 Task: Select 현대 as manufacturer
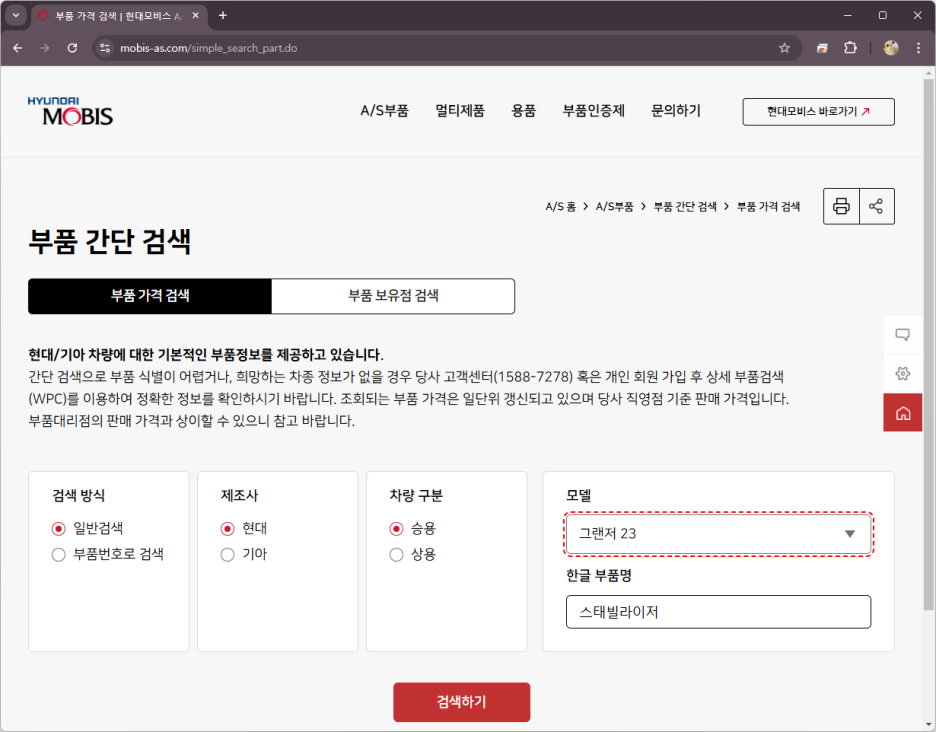click(227, 528)
